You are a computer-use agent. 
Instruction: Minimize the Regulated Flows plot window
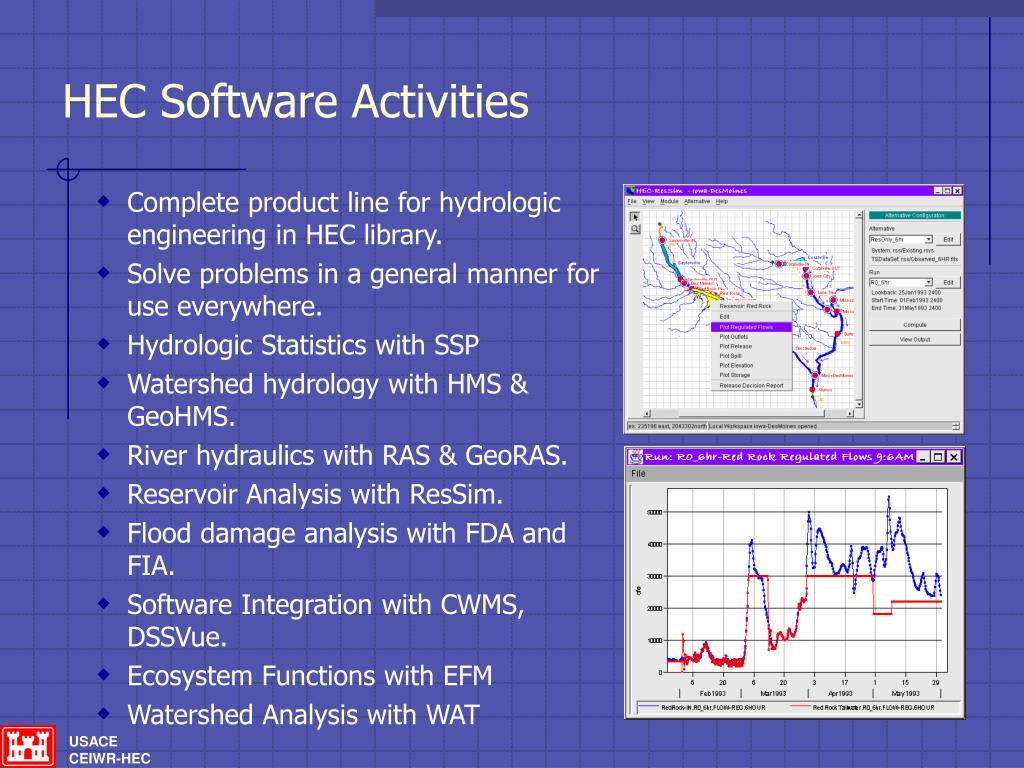(x=922, y=457)
